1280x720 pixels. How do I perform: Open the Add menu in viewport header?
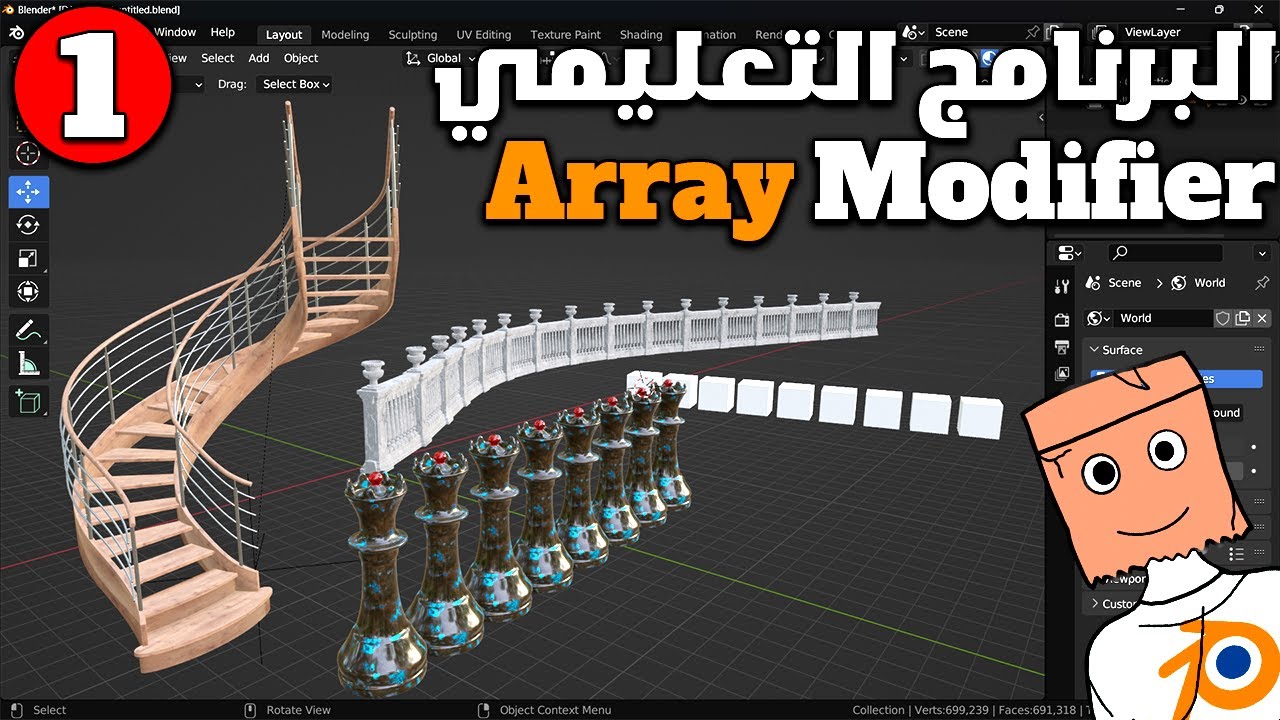pos(259,58)
